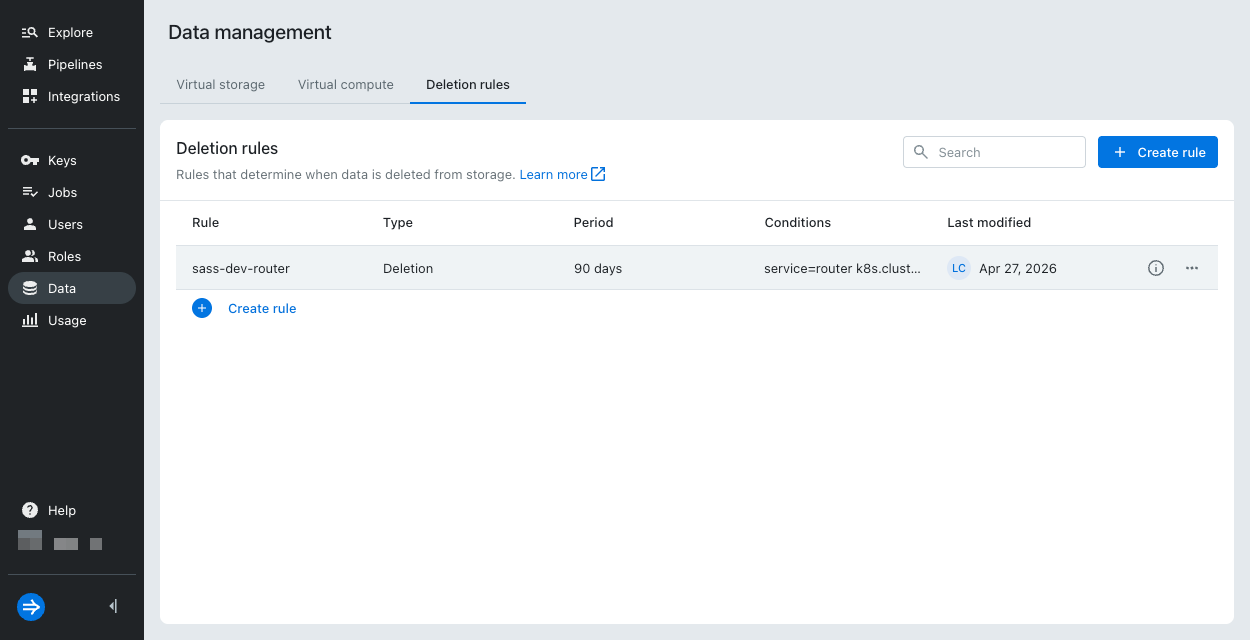Select the Deletion rules tab
Viewport: 1250px width, 640px height.
[468, 85]
